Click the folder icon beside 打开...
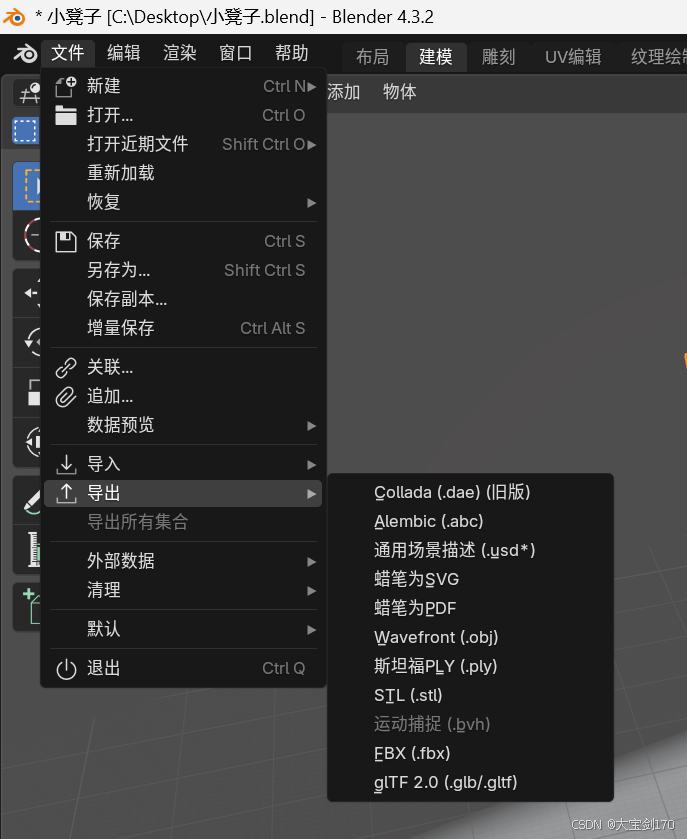Viewport: 687px width, 839px height. click(x=66, y=115)
